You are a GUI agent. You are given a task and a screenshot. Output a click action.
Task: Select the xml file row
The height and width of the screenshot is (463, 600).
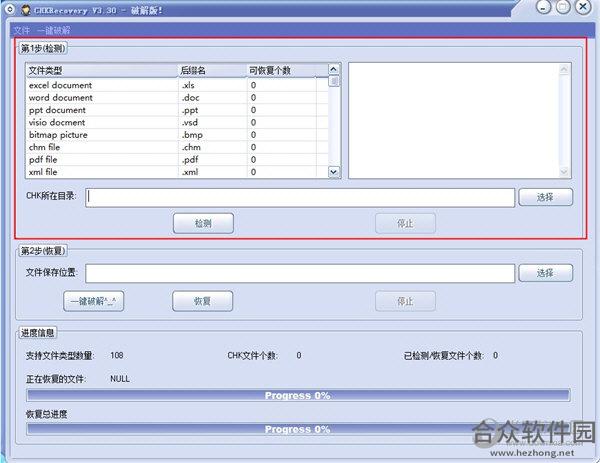point(177,172)
